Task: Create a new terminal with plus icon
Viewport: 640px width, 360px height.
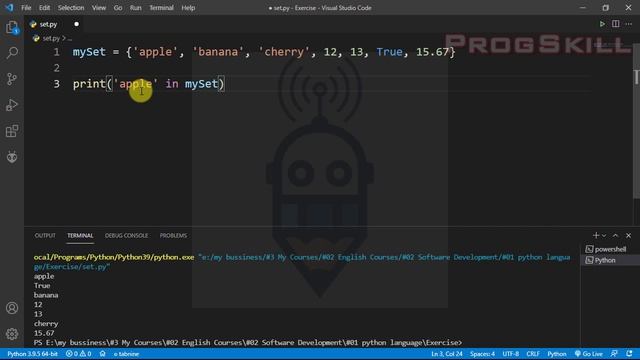Action: (596, 236)
